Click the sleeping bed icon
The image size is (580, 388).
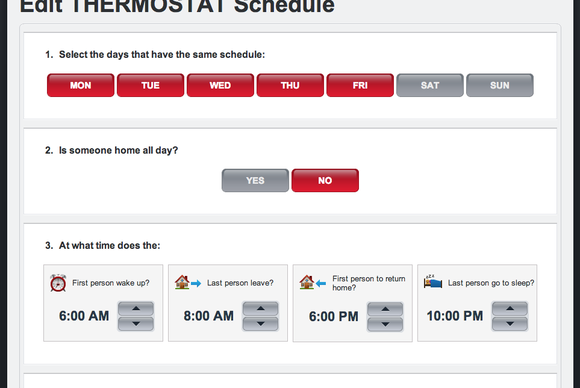pos(433,281)
